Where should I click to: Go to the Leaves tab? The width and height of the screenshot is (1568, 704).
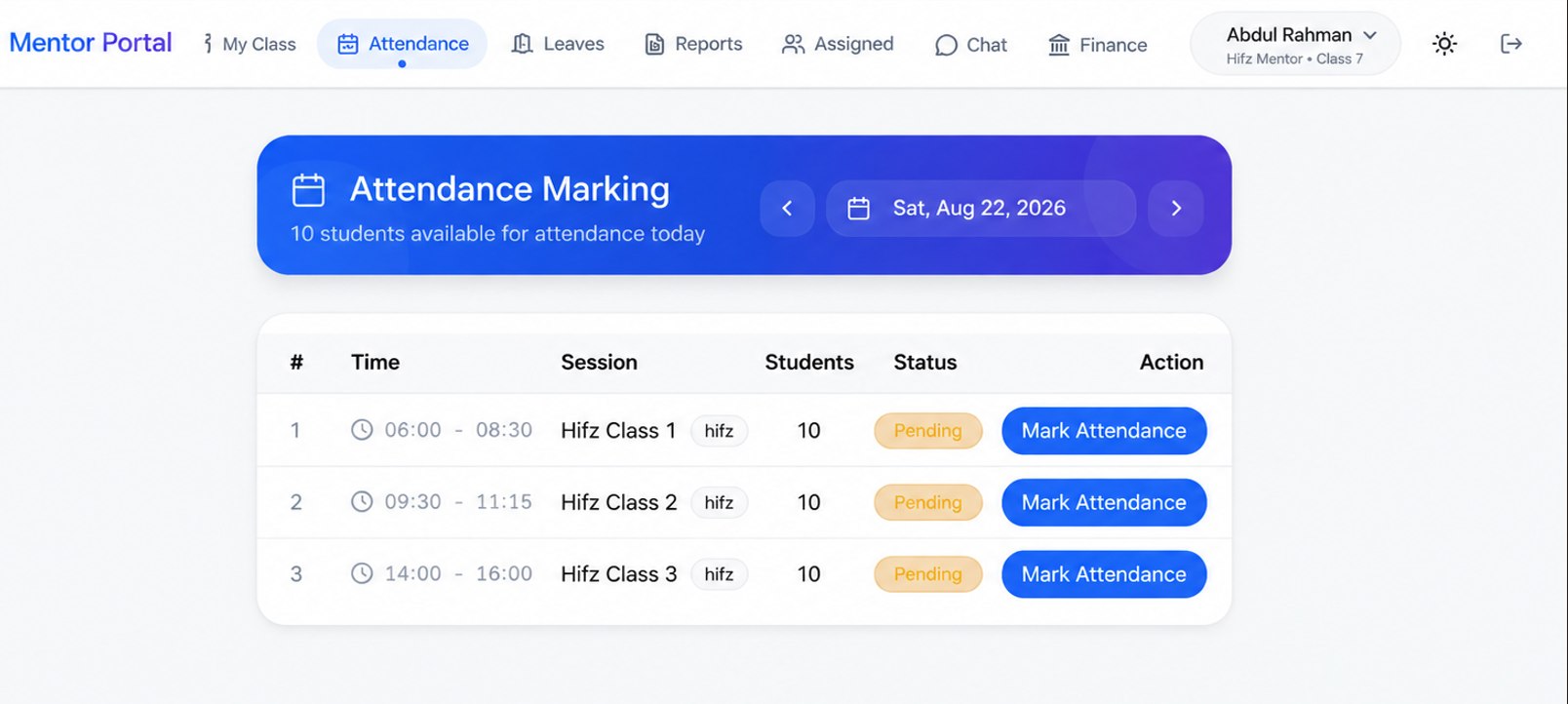point(558,44)
